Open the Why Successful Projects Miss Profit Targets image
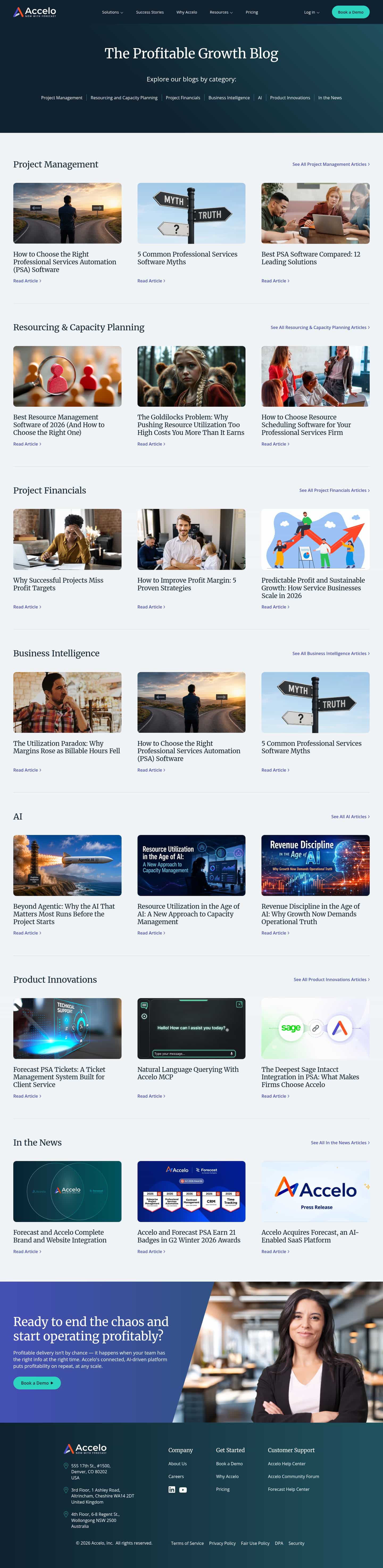 pyautogui.click(x=68, y=539)
